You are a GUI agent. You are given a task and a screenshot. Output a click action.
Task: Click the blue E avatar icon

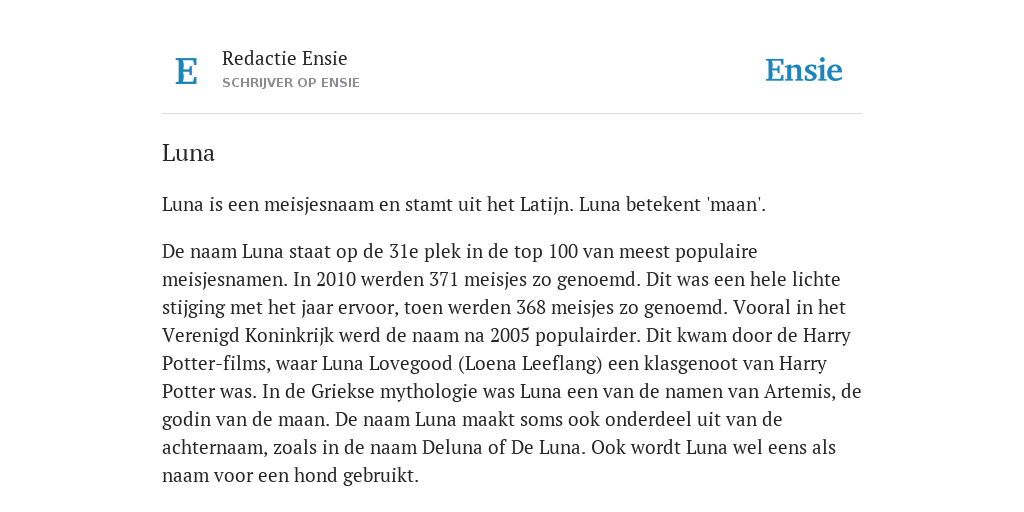click(x=186, y=71)
